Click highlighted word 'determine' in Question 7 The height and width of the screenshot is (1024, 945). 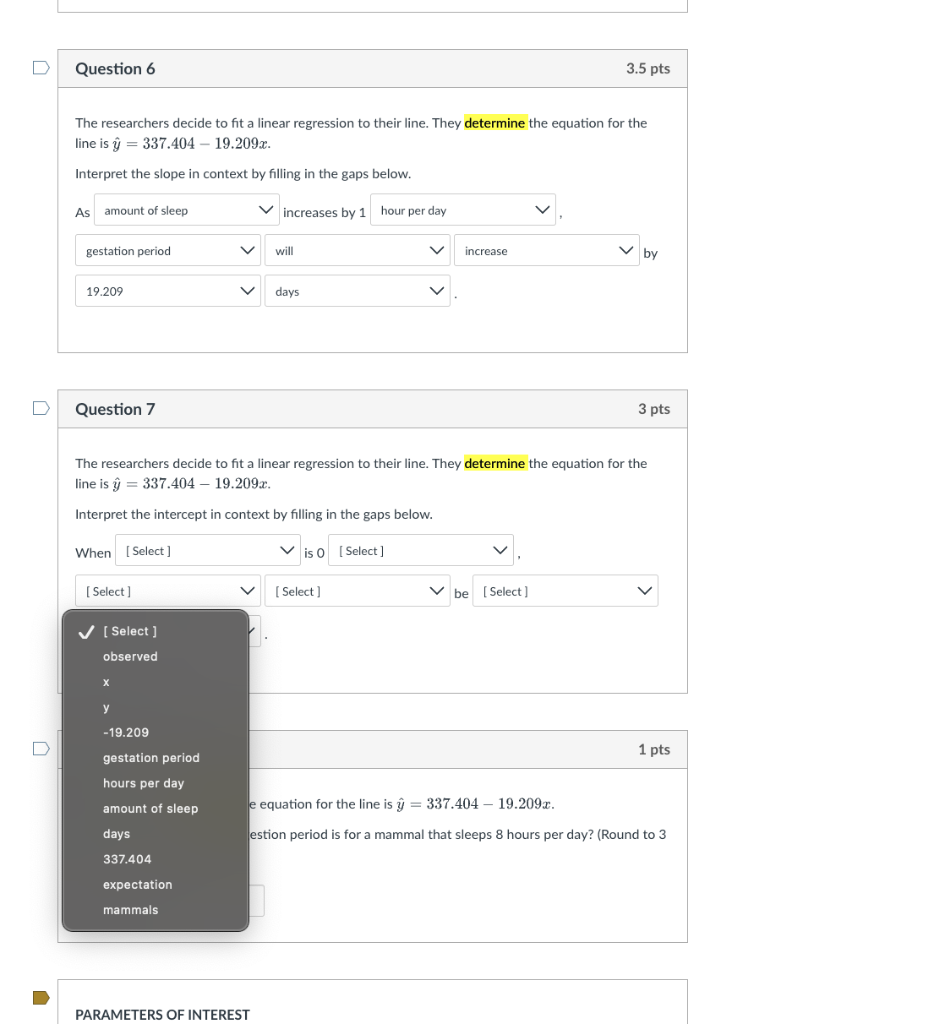point(495,463)
